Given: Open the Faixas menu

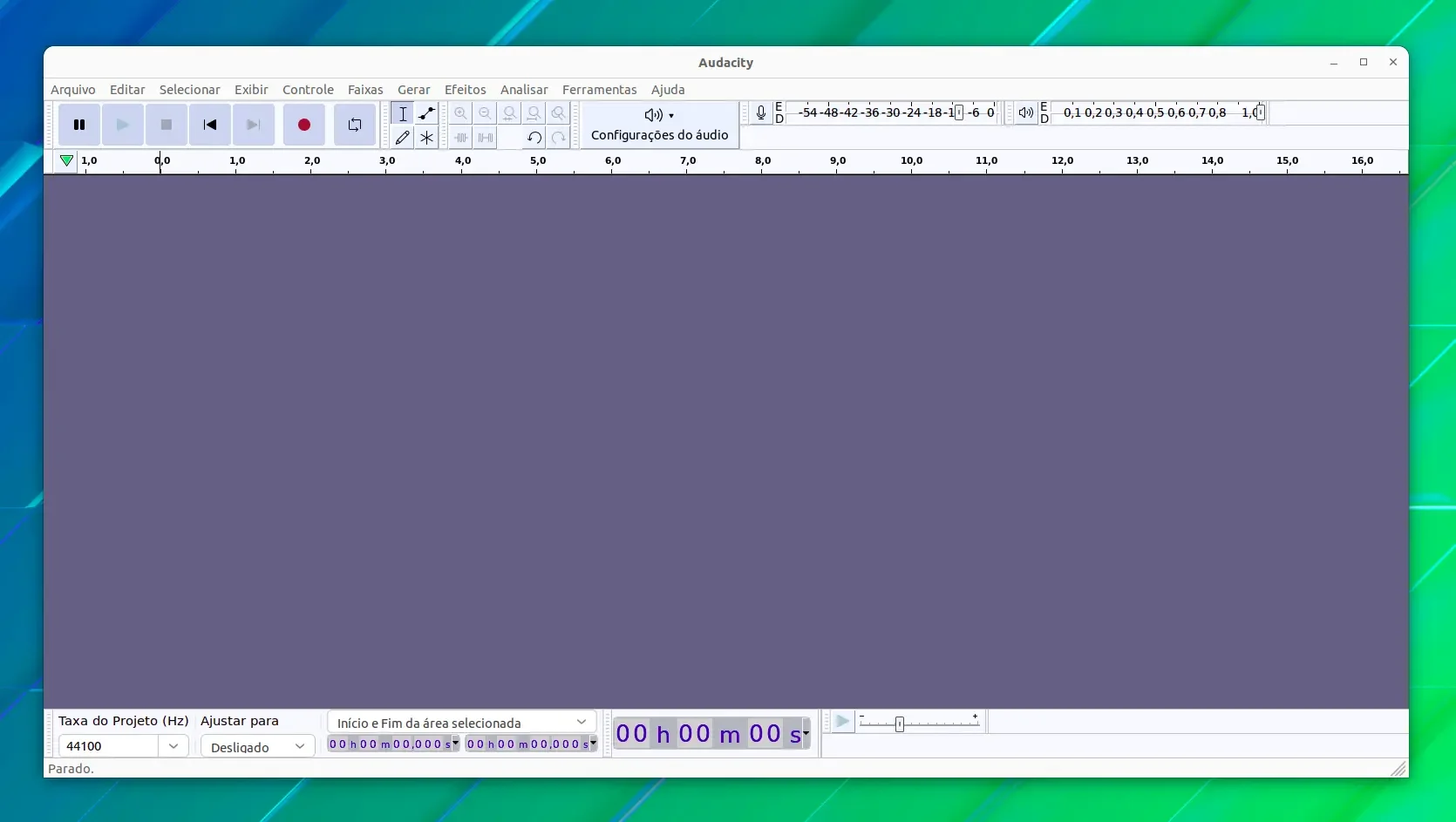Looking at the screenshot, I should click(x=365, y=90).
